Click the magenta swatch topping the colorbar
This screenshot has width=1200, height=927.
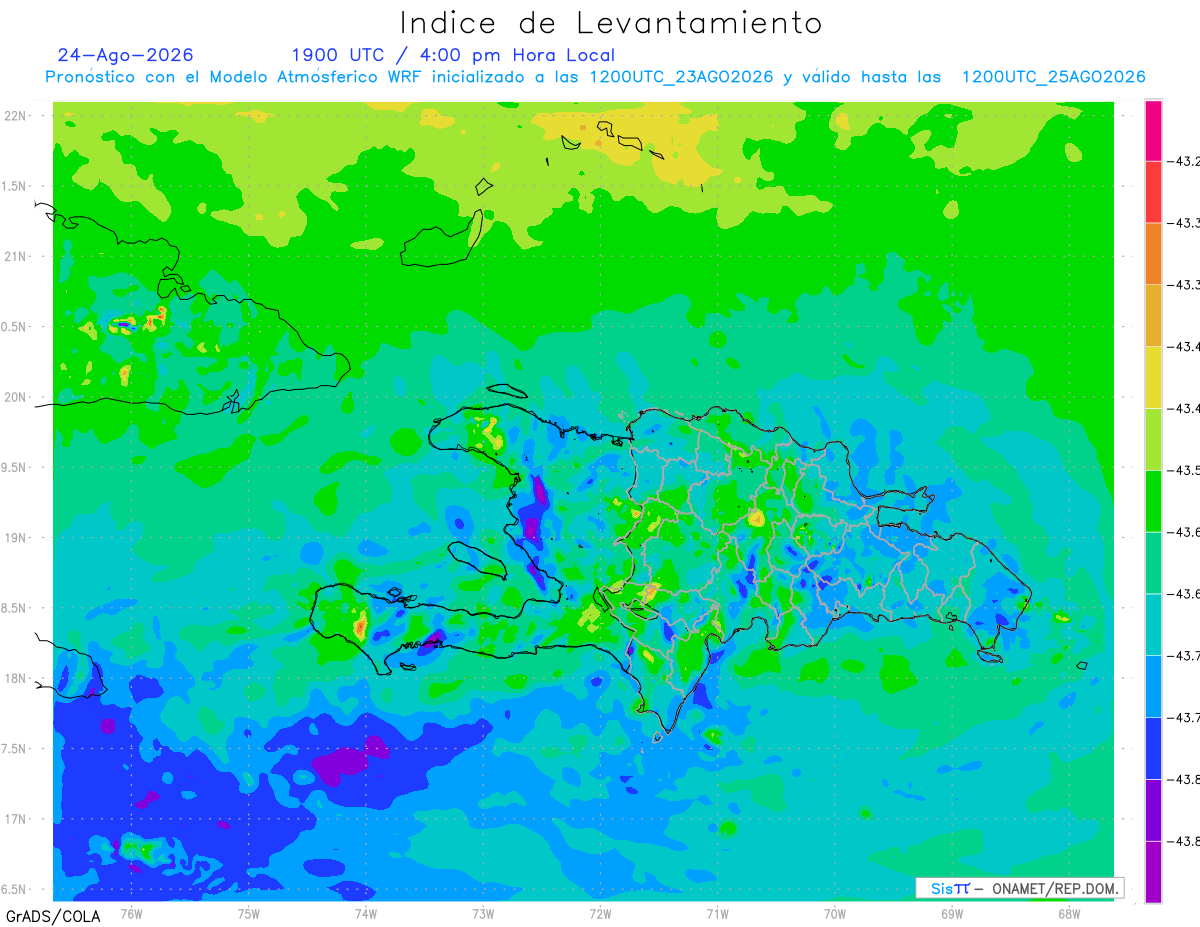click(x=1153, y=130)
